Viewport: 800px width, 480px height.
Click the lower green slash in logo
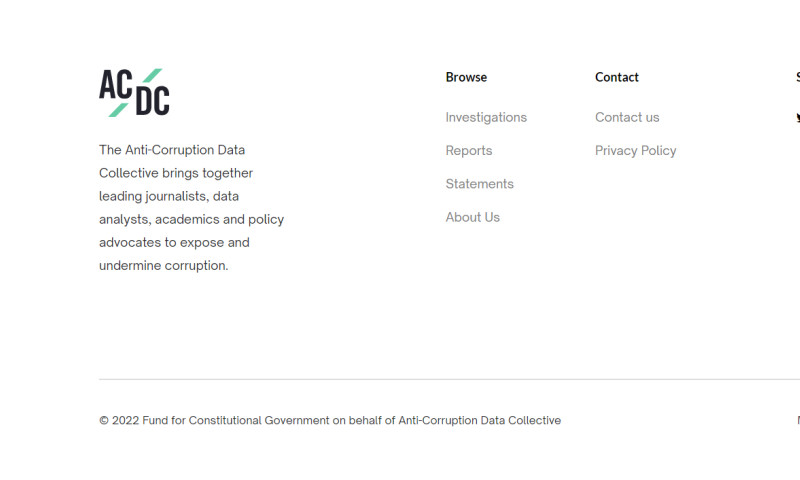(x=118, y=110)
